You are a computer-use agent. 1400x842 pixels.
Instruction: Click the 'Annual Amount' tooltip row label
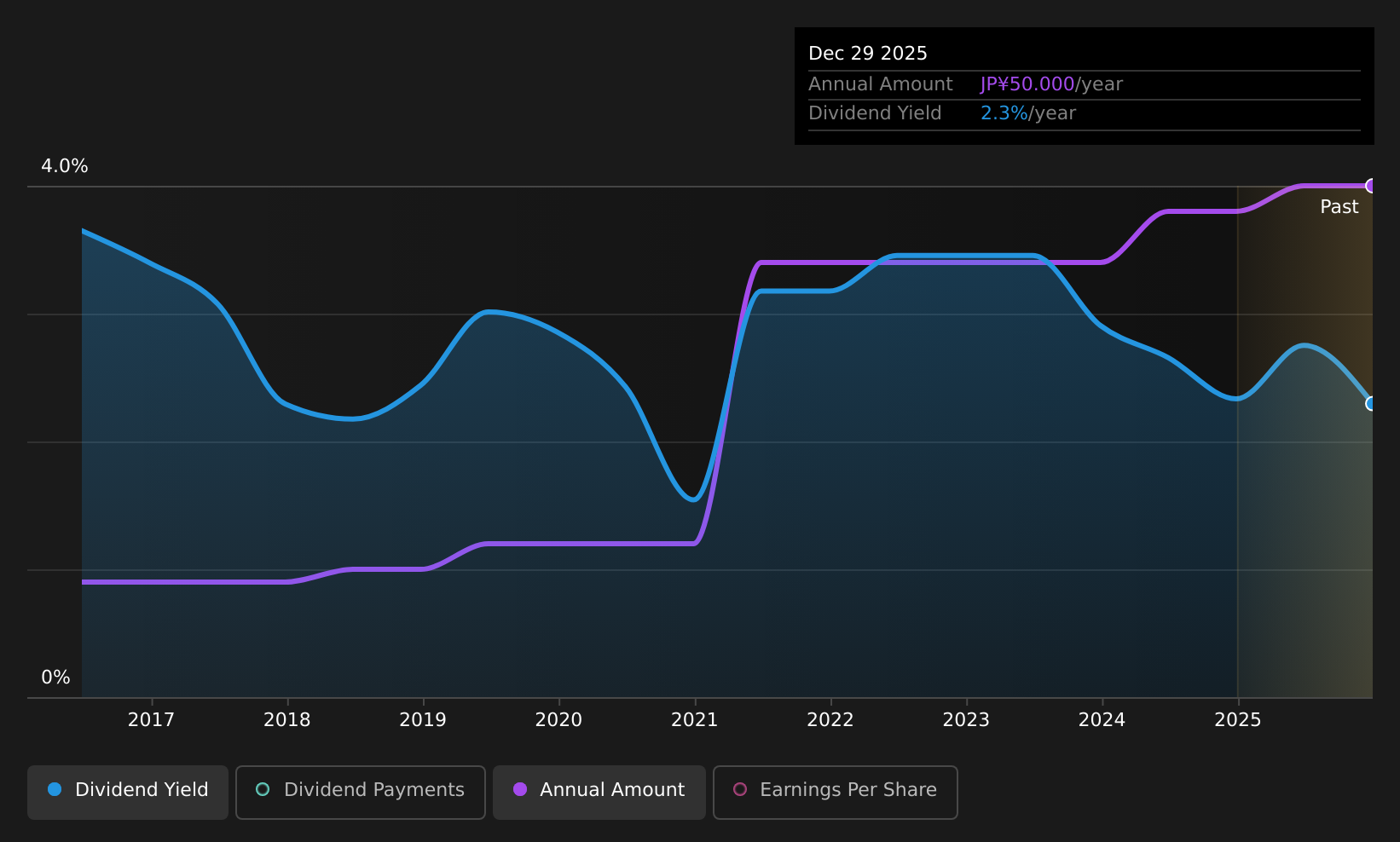881,84
